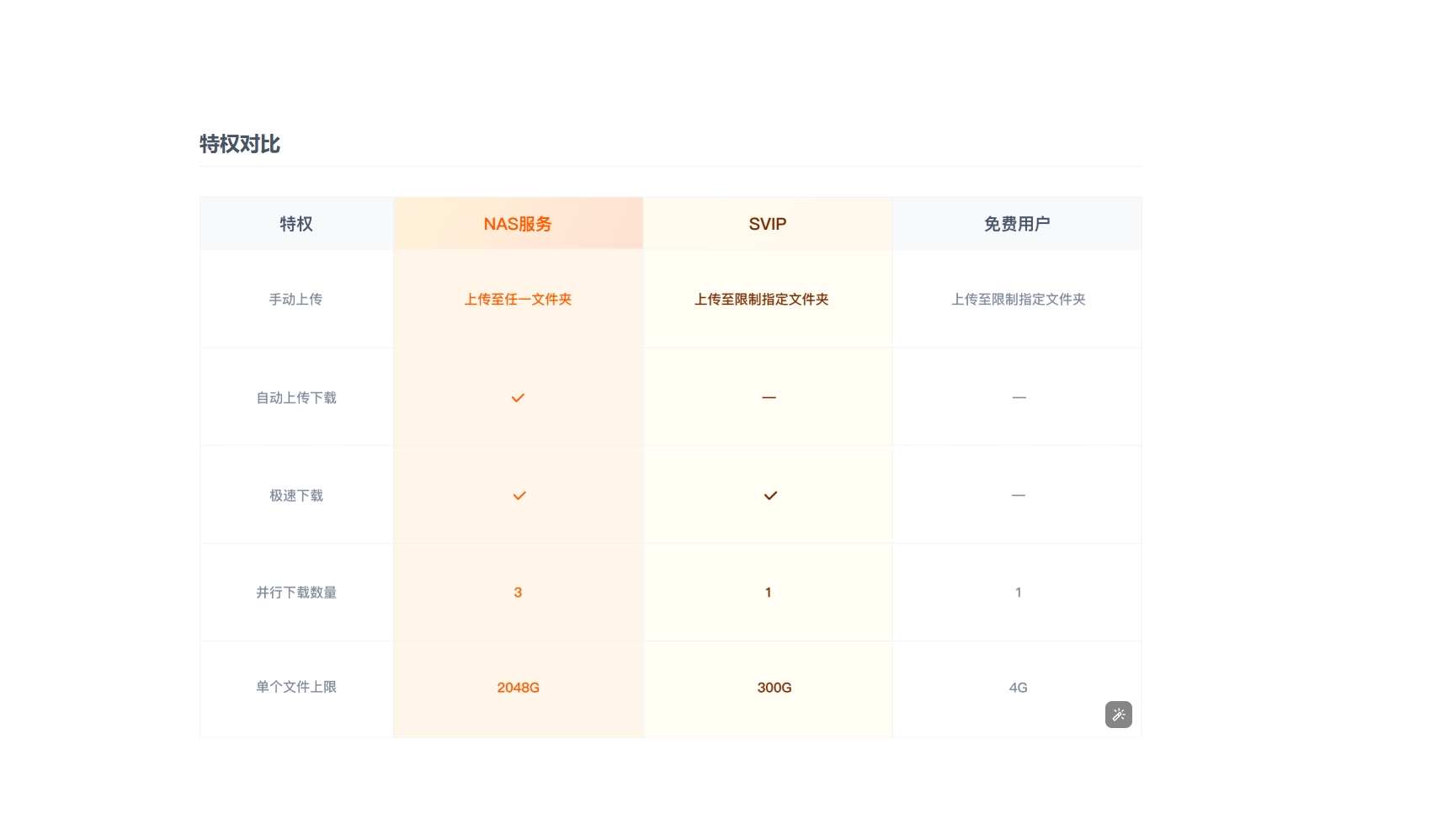Viewport: 1437px width, 840px height.
Task: Select the 特权 column header
Action: (296, 224)
